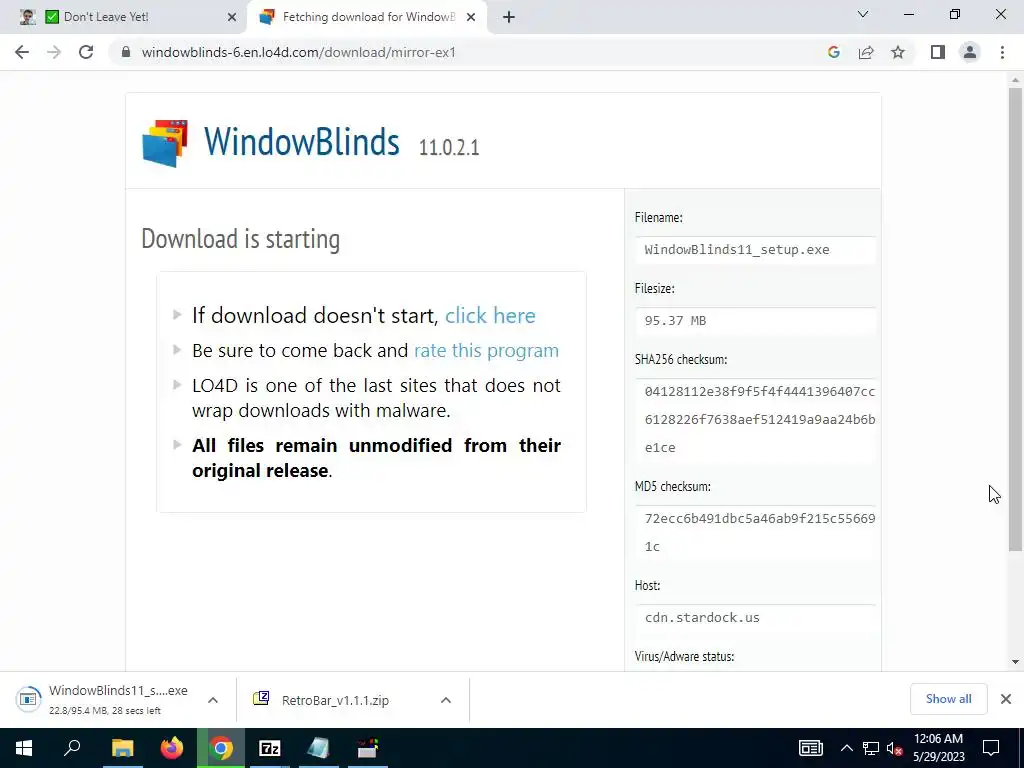1024x768 pixels.
Task: Open the Chrome profile menu
Action: [x=970, y=52]
